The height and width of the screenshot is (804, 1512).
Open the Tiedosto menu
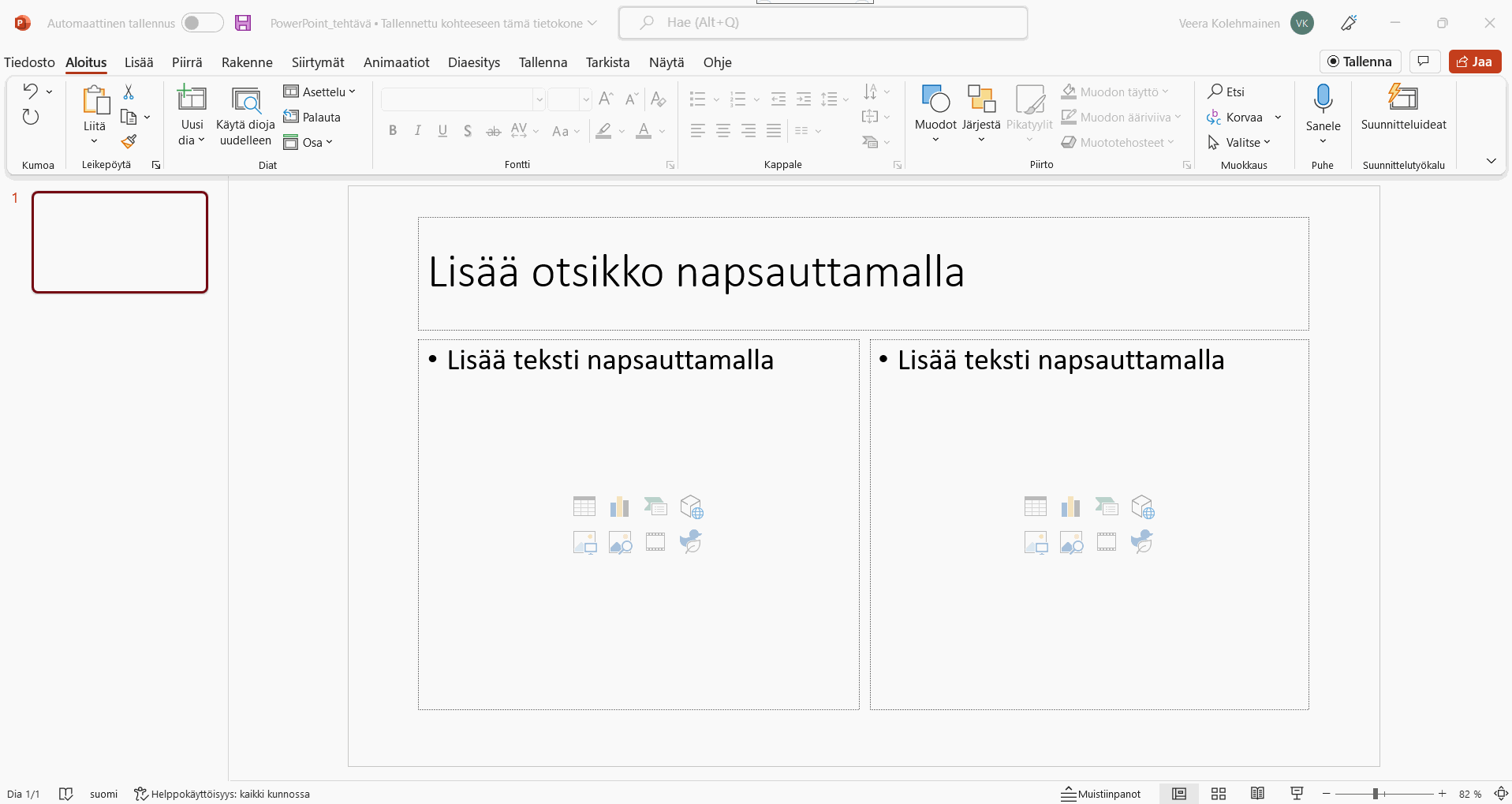click(x=29, y=62)
